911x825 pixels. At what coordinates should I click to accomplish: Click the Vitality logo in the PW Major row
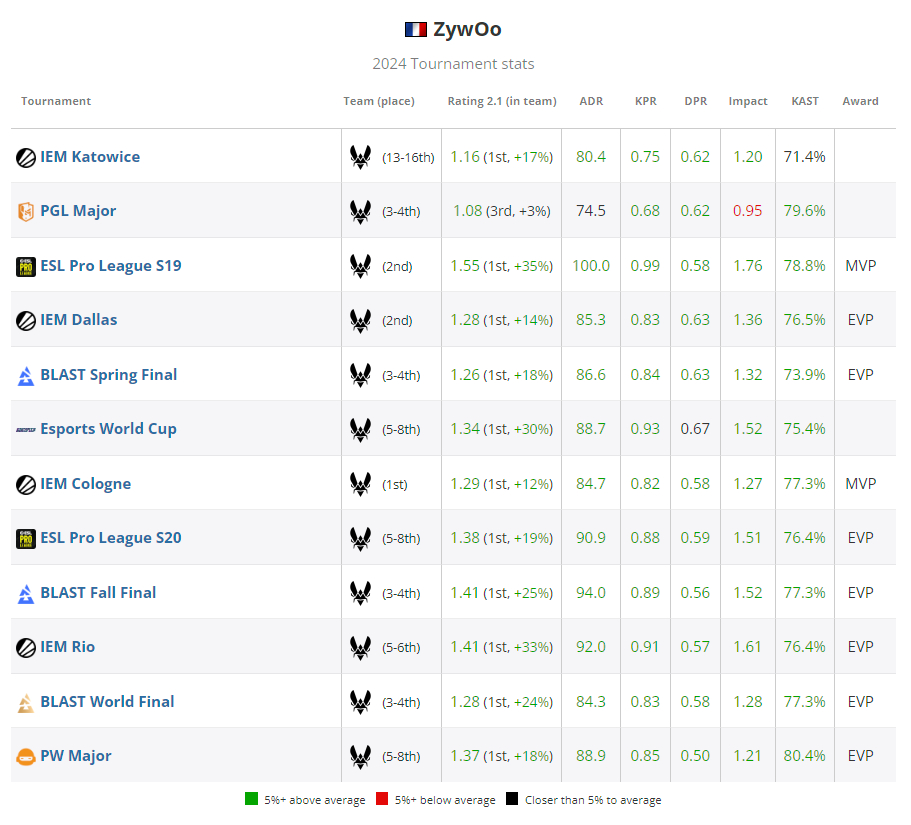[x=361, y=756]
